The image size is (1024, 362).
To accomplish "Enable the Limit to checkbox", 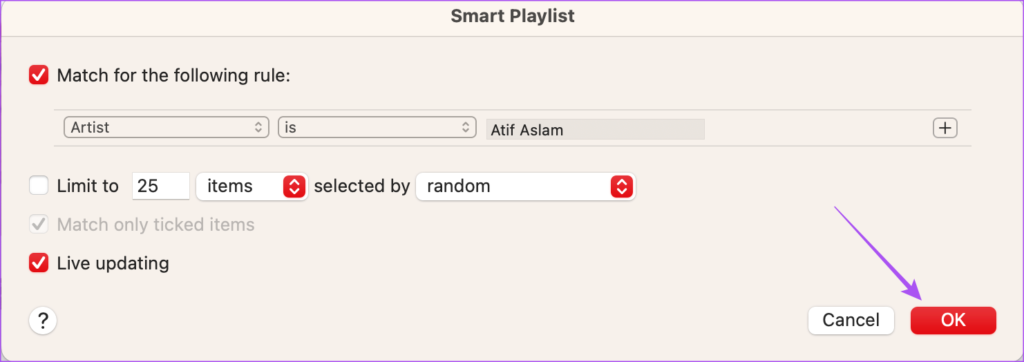I will coord(39,186).
